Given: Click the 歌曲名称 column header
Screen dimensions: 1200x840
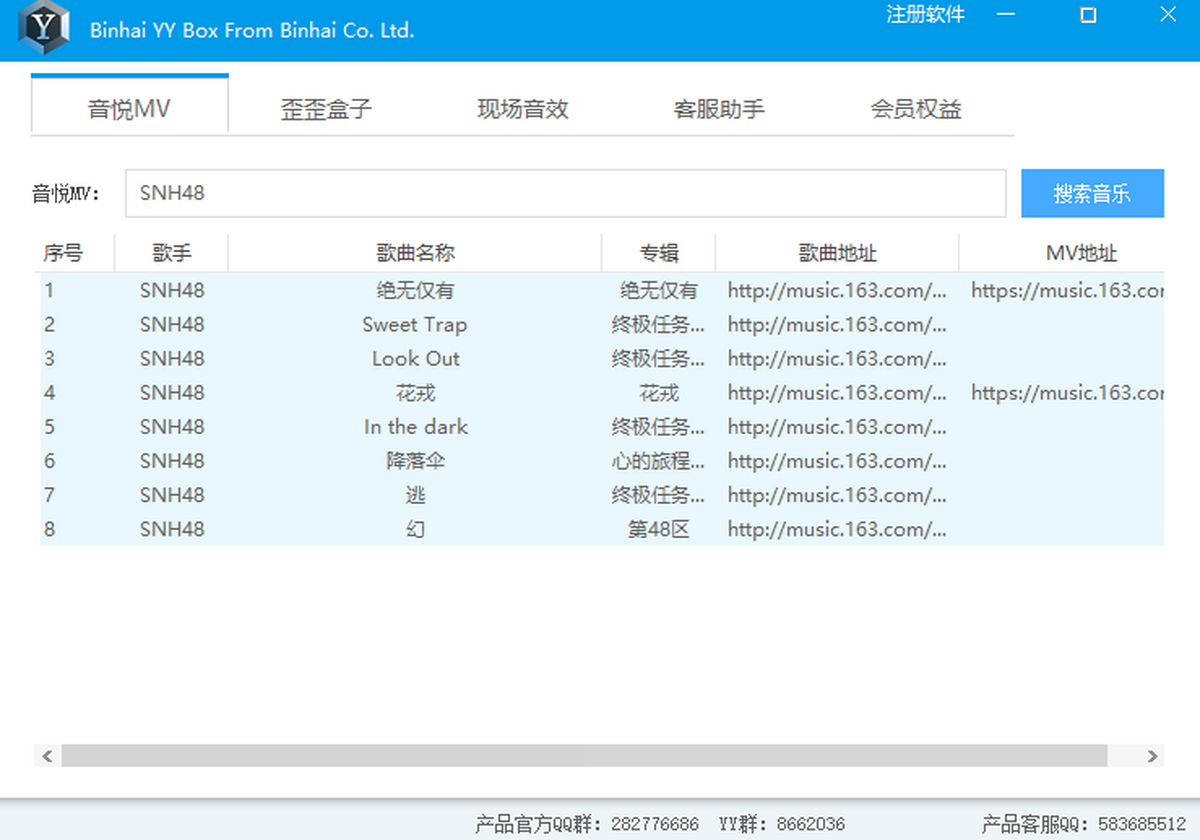Looking at the screenshot, I should (415, 253).
